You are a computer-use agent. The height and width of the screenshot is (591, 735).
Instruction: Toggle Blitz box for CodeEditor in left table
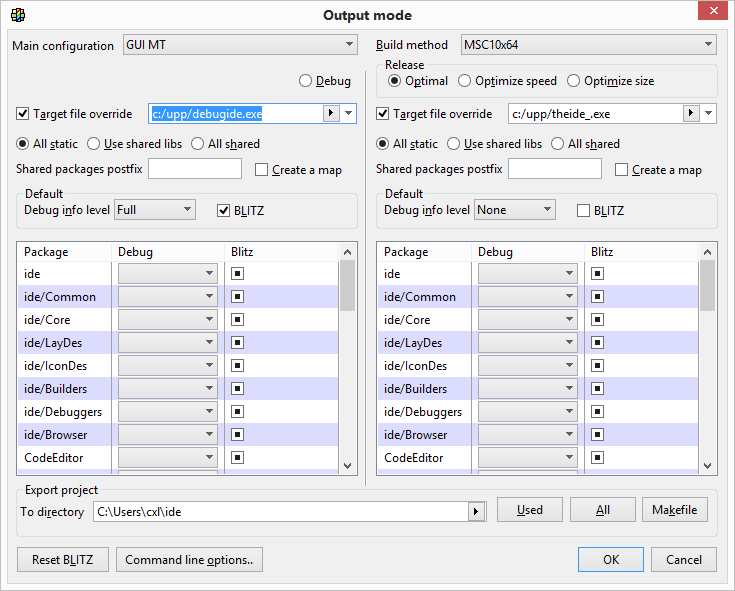tap(237, 458)
